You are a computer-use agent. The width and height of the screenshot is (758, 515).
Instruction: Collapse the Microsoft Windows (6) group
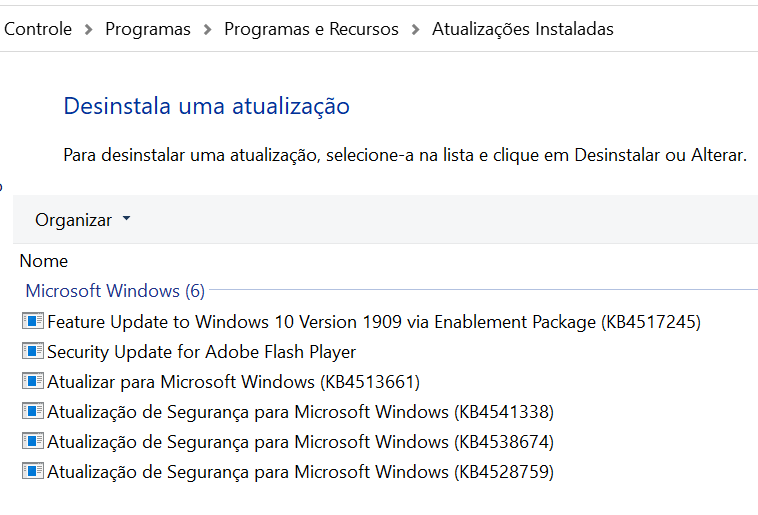115,291
